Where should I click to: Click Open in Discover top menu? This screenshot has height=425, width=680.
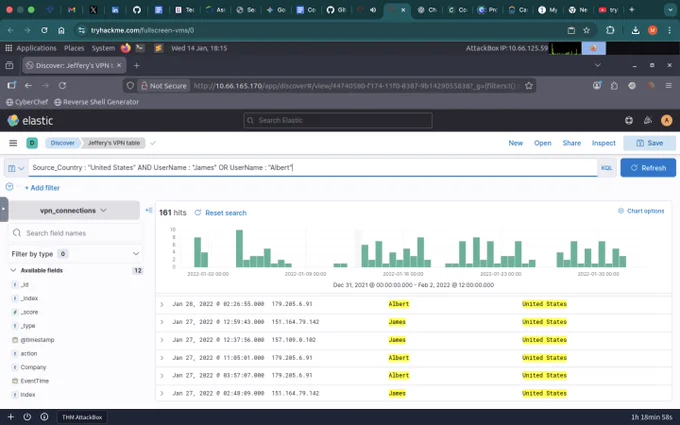[x=543, y=143]
